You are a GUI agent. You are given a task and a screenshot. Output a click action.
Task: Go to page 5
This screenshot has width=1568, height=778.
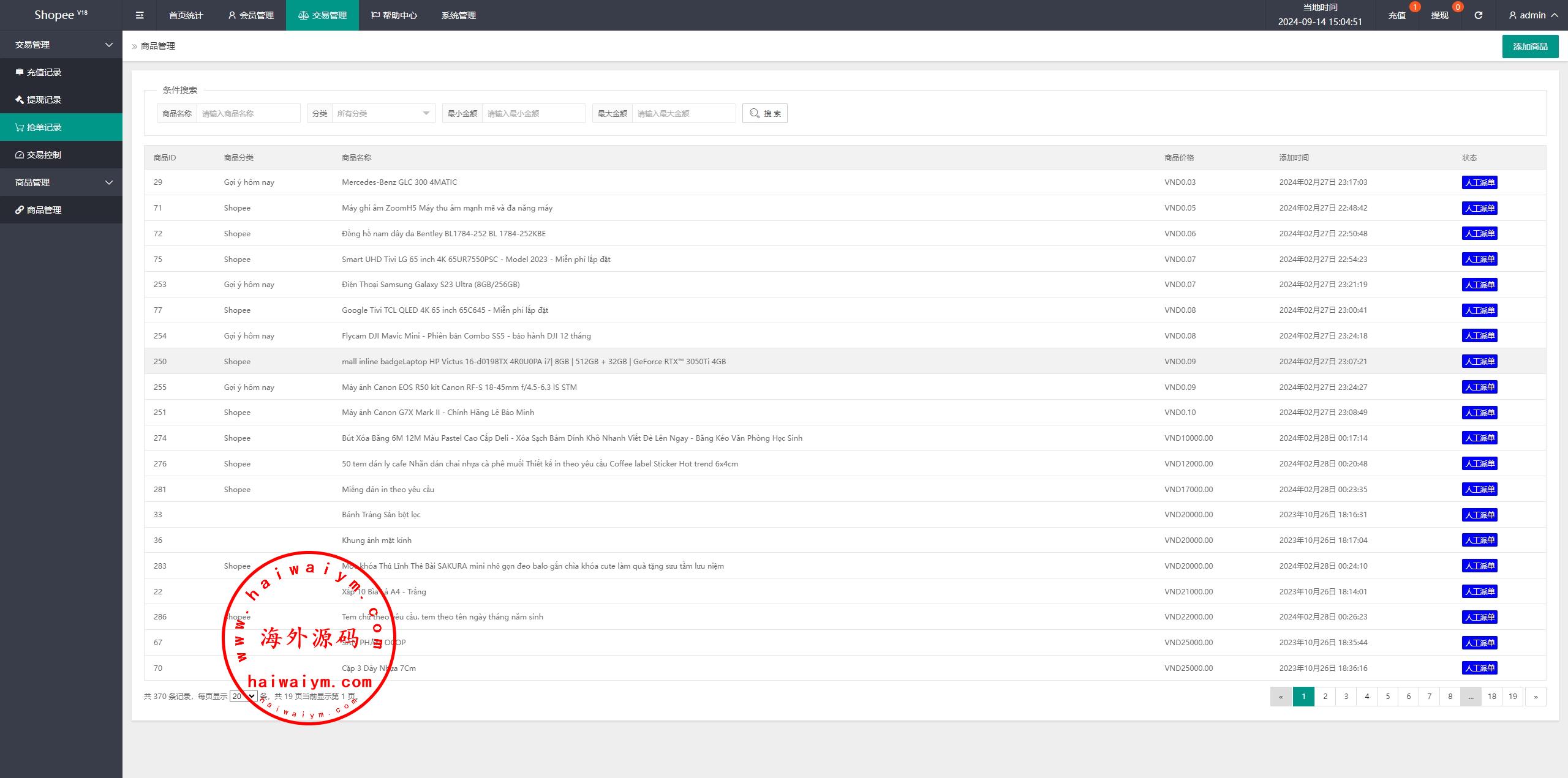click(1387, 697)
